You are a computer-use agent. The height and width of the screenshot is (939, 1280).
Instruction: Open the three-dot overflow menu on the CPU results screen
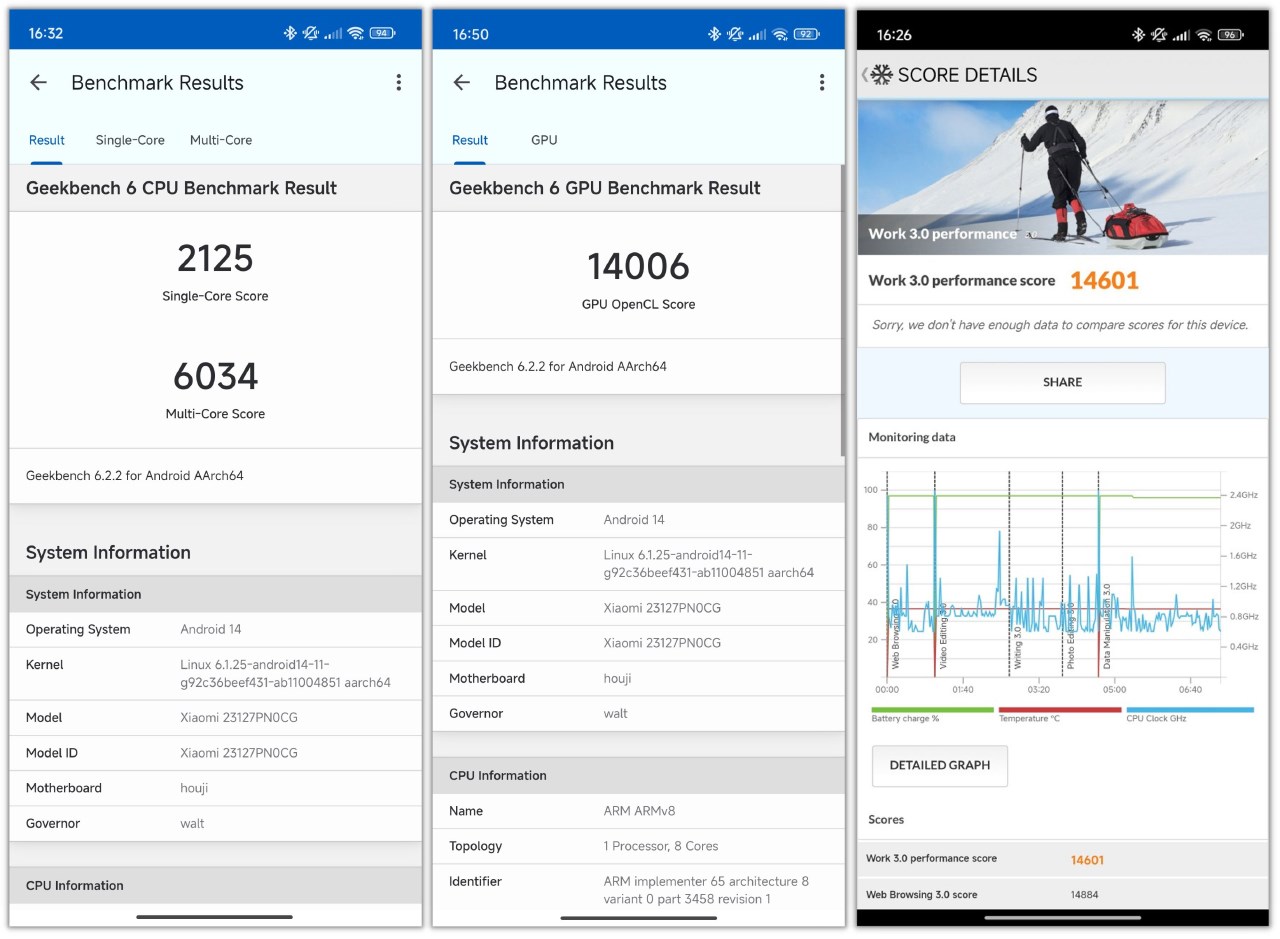[x=399, y=83]
